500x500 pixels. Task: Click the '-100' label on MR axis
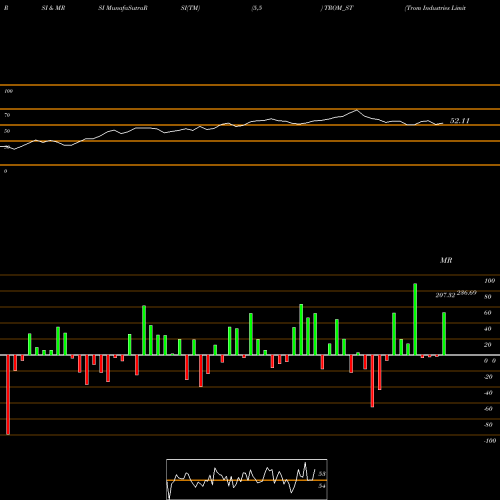(490, 441)
